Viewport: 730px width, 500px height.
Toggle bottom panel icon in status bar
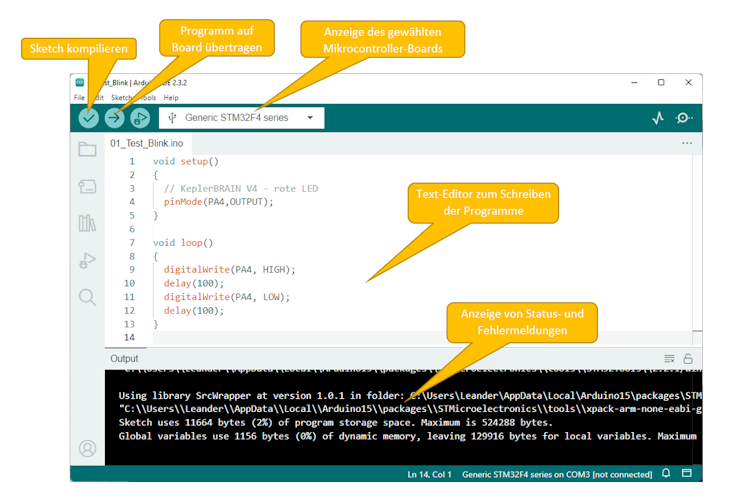click(x=687, y=473)
